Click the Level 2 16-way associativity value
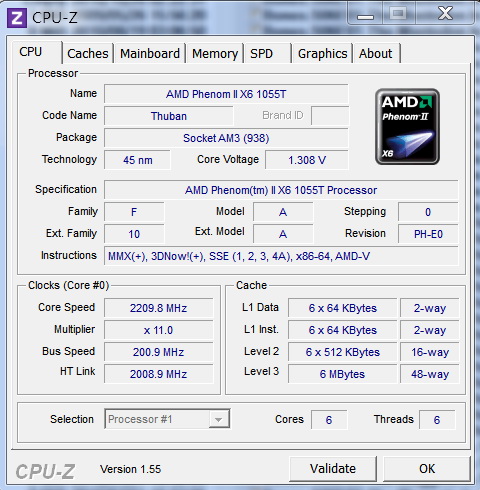 430,352
